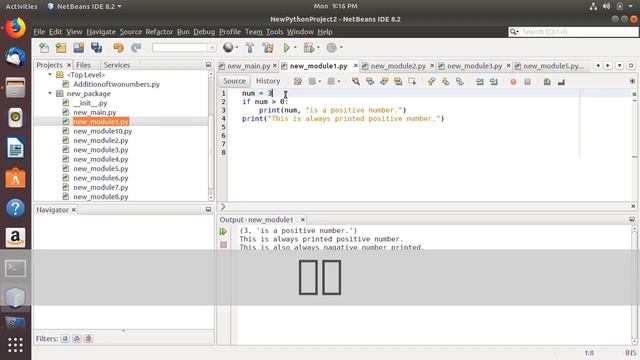Click the New Project toolbar icon
The image size is (640, 360).
tap(61, 48)
